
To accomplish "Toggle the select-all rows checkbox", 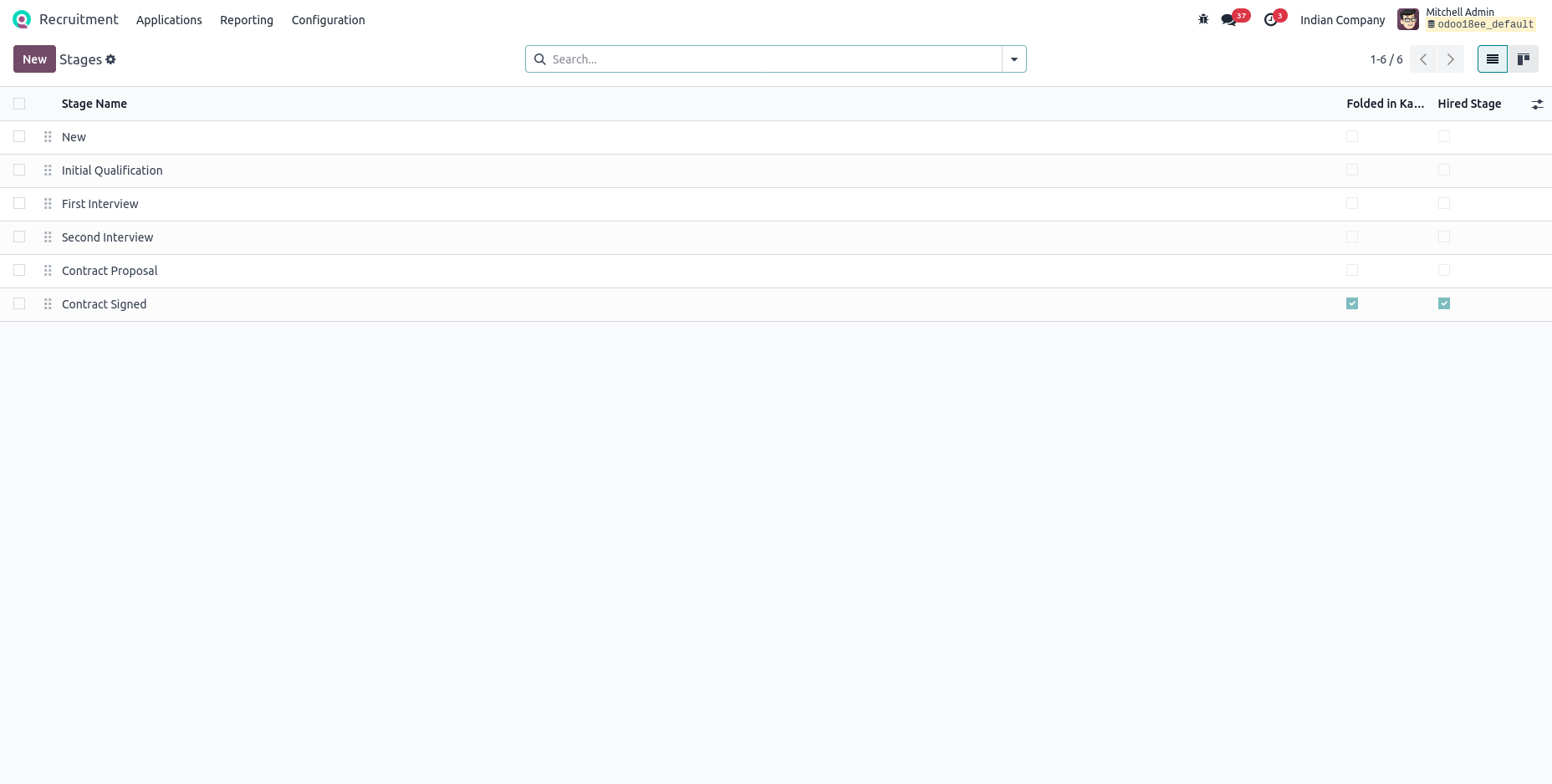I will [x=19, y=104].
